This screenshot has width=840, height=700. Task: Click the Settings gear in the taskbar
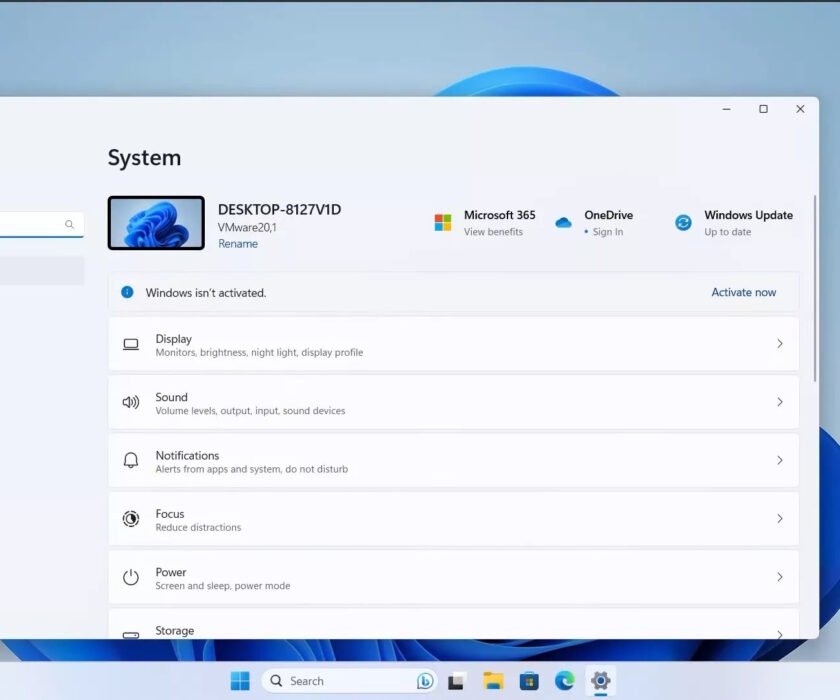601,681
